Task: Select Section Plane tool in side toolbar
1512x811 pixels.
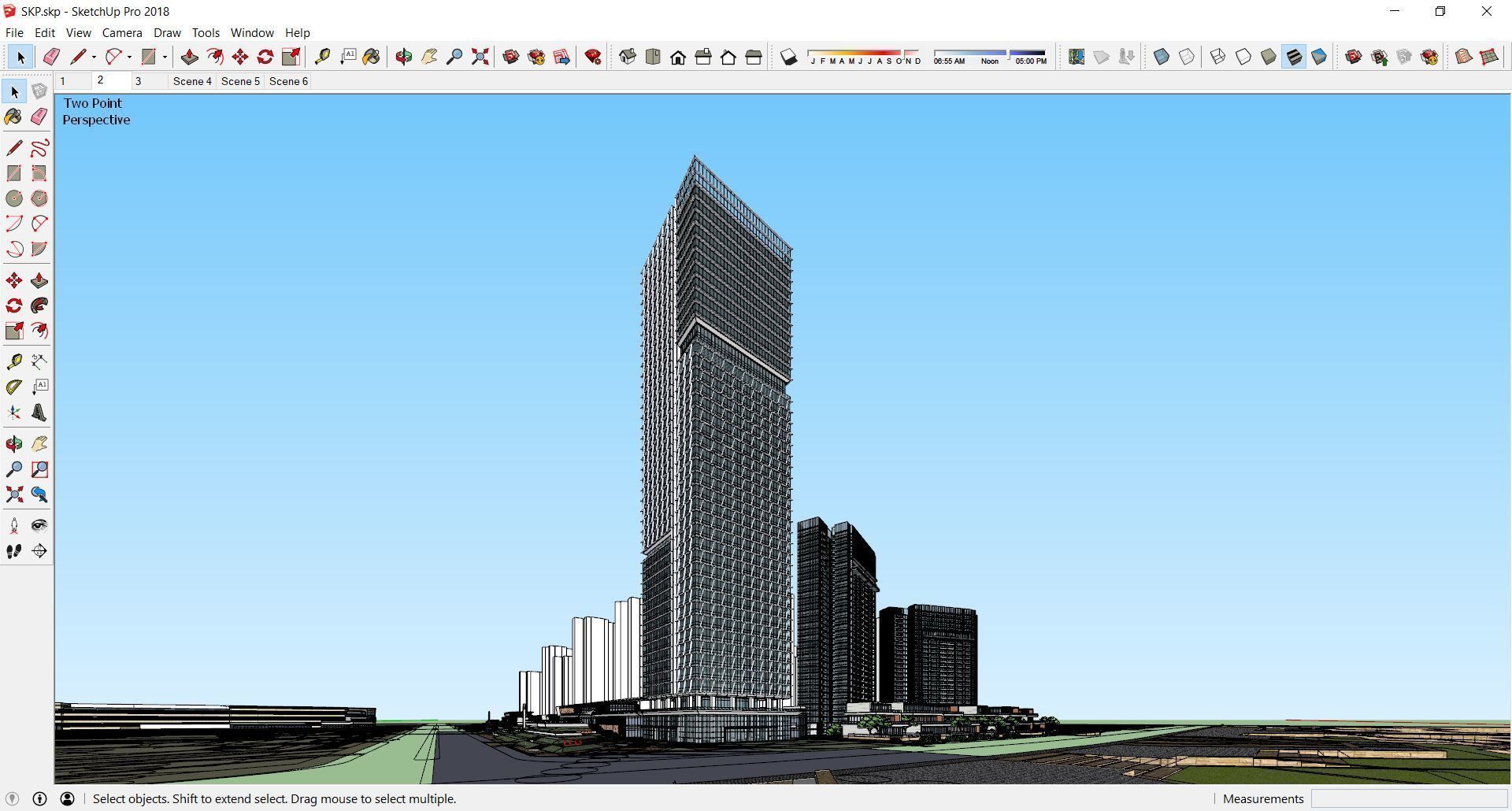Action: click(x=39, y=551)
